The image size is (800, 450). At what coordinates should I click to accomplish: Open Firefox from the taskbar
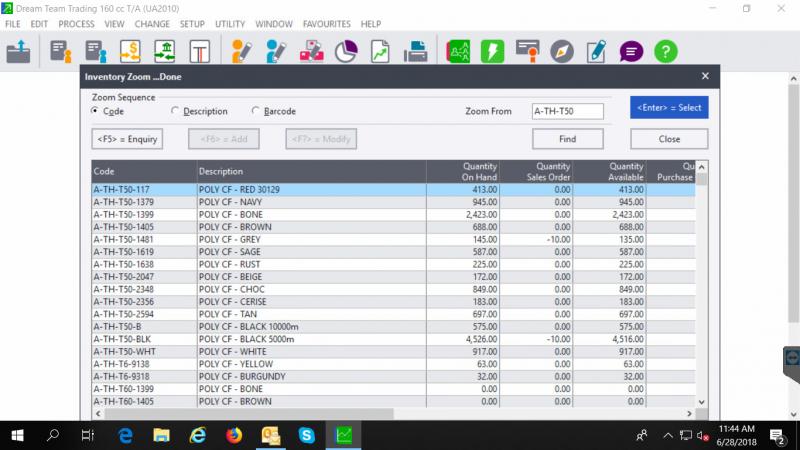(x=234, y=435)
